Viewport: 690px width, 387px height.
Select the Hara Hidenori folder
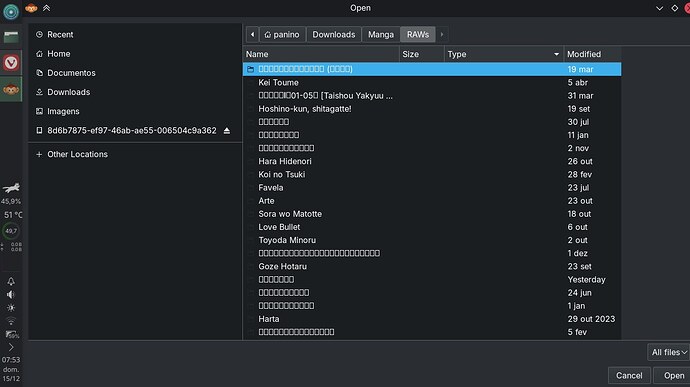(x=432, y=161)
